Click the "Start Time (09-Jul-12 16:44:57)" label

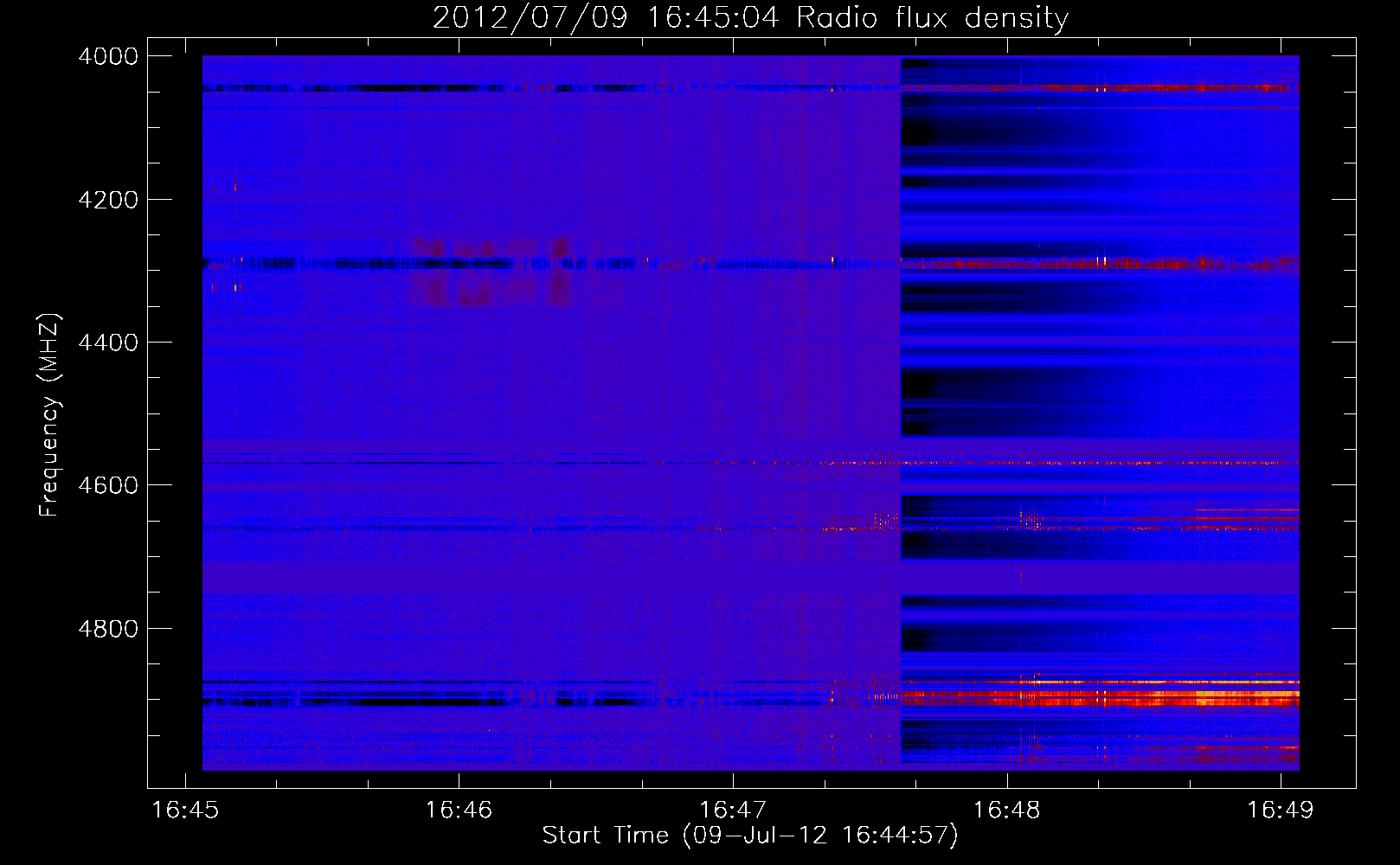[750, 836]
